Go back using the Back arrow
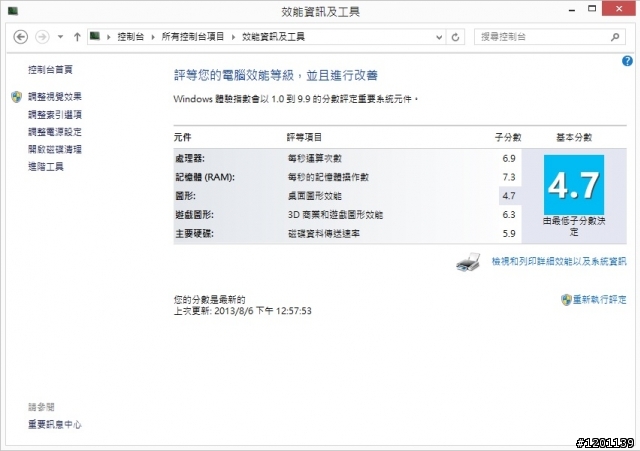The image size is (640, 451). point(20,37)
